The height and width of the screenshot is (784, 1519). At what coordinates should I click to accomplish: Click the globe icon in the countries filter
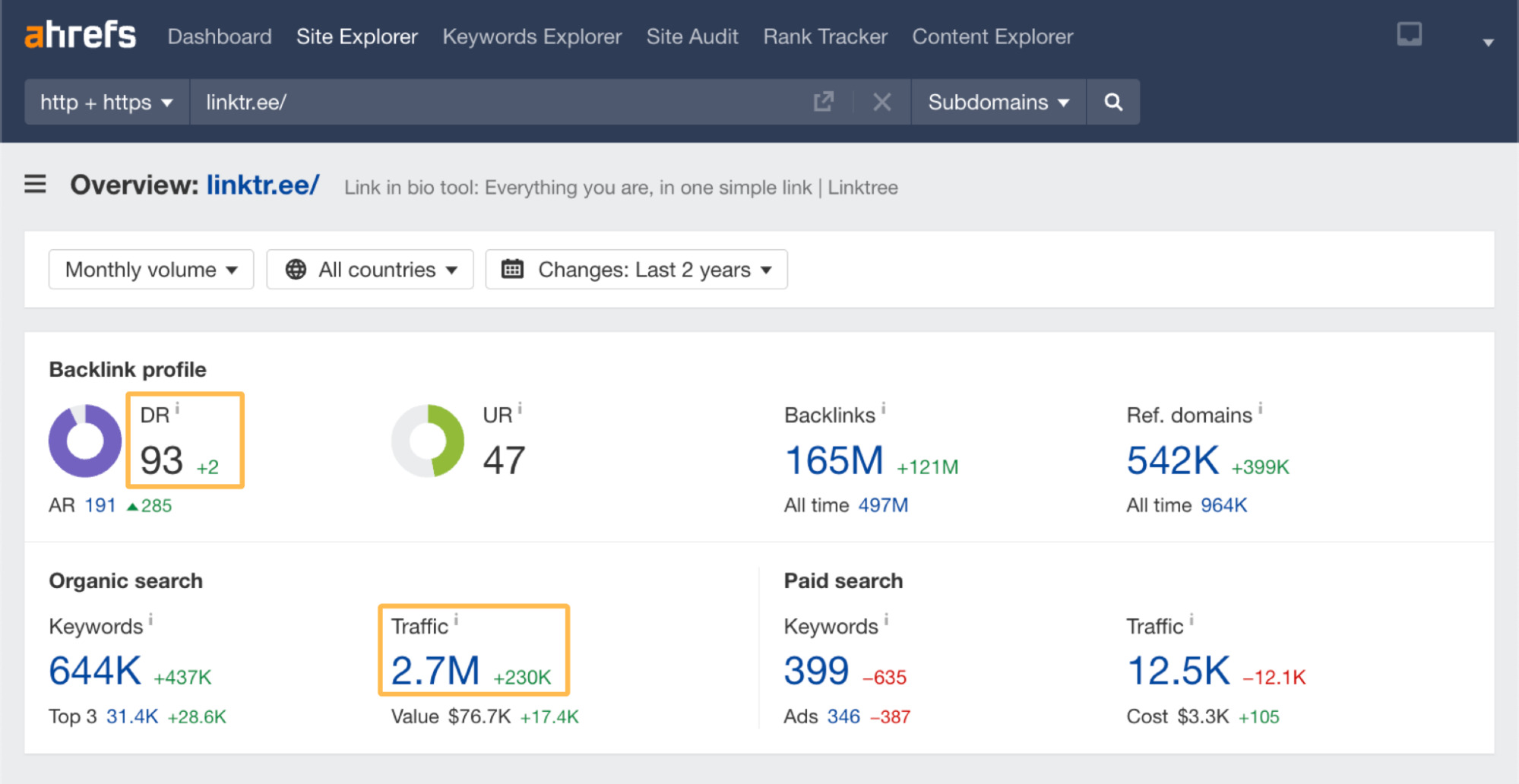pyautogui.click(x=296, y=268)
